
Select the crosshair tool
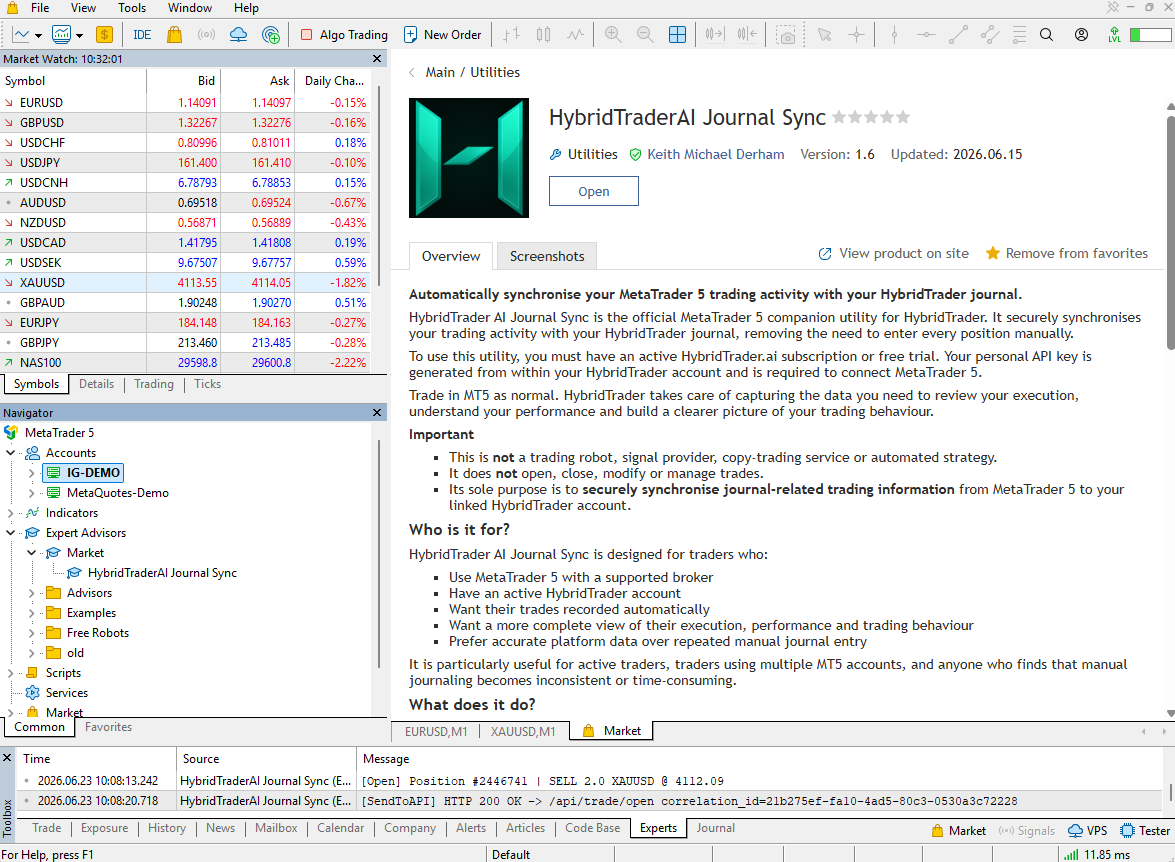coord(857,35)
